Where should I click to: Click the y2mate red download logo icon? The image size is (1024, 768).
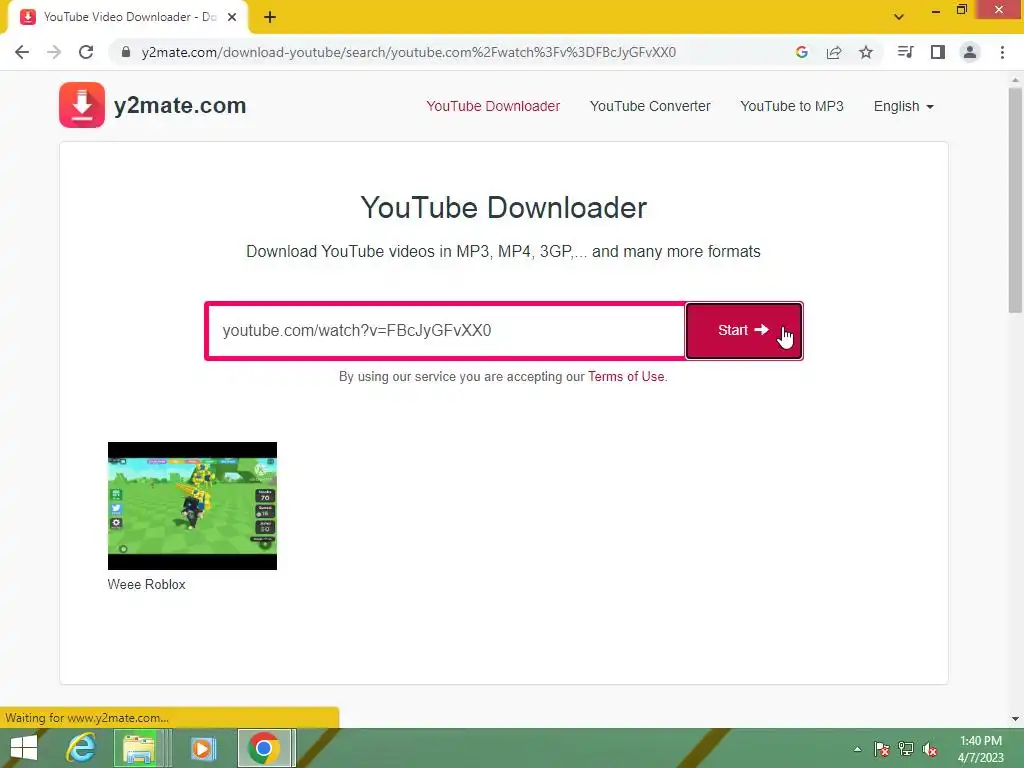pos(82,104)
